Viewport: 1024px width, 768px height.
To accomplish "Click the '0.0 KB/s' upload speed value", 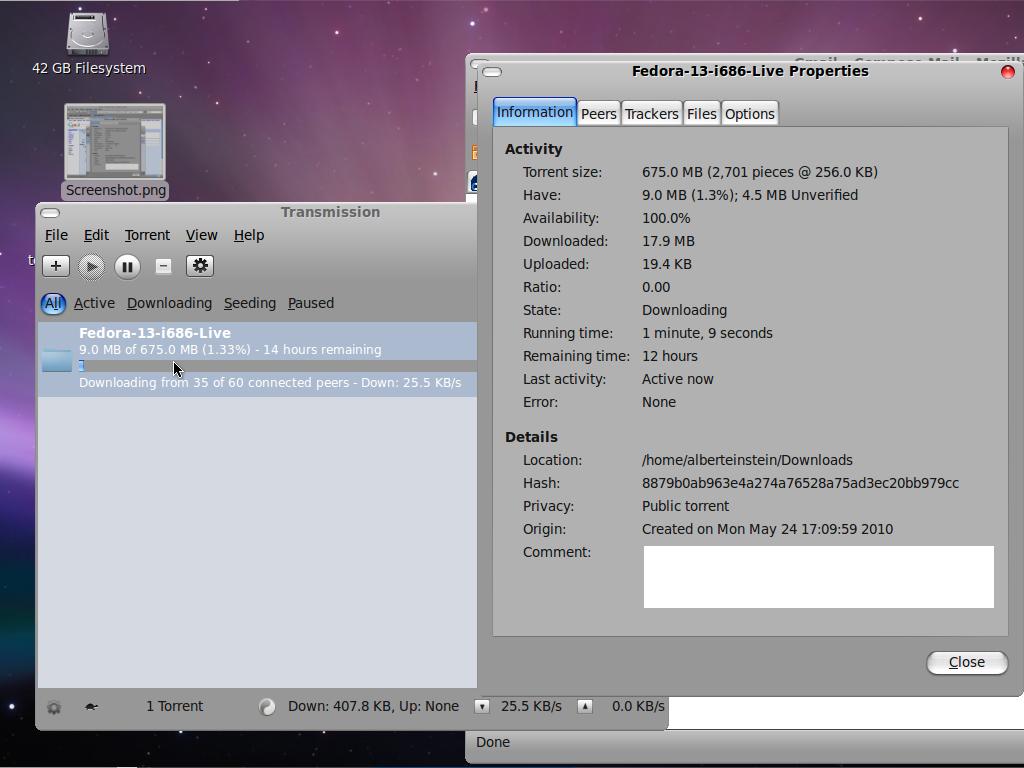I will point(638,707).
